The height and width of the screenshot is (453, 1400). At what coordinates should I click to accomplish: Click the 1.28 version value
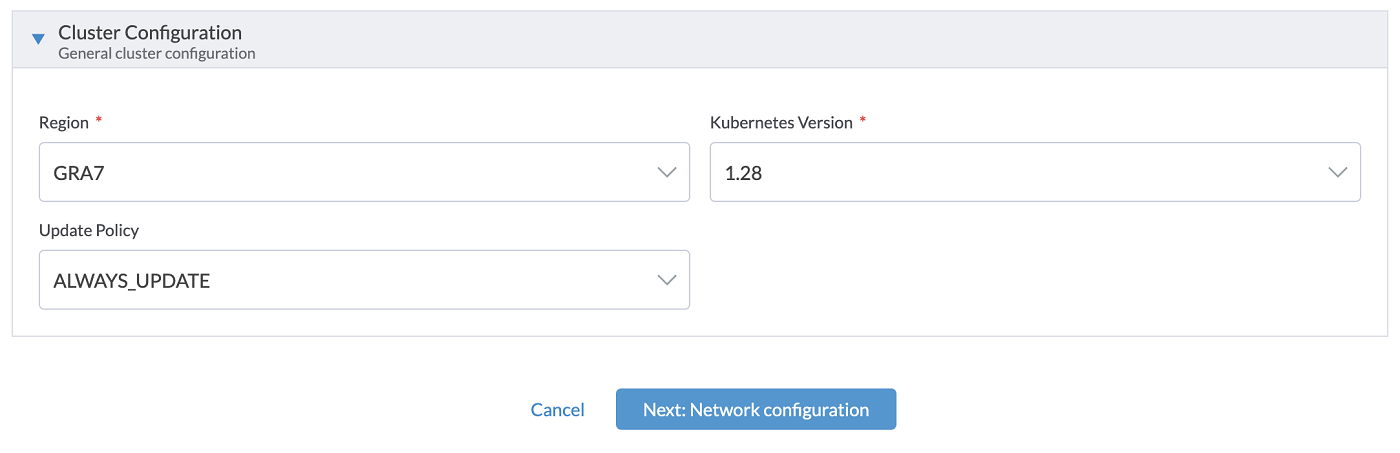pos(743,172)
